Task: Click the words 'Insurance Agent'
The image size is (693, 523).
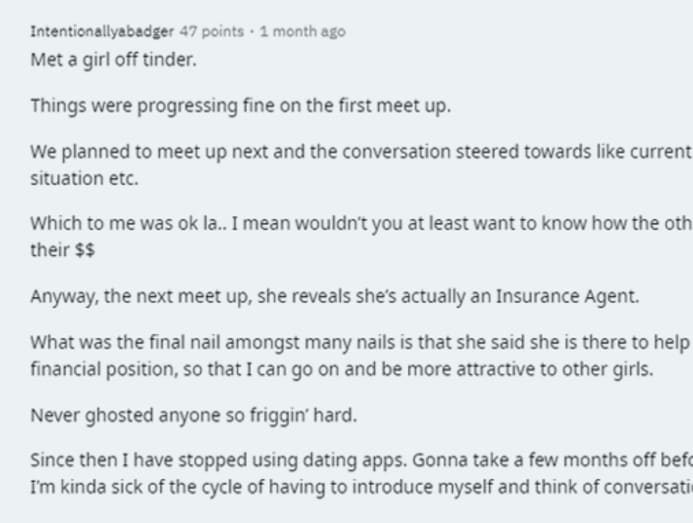Action: 567,296
